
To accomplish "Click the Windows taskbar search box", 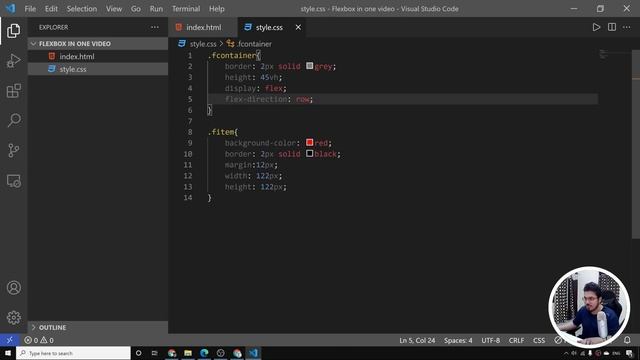I will pyautogui.click(x=73, y=353).
